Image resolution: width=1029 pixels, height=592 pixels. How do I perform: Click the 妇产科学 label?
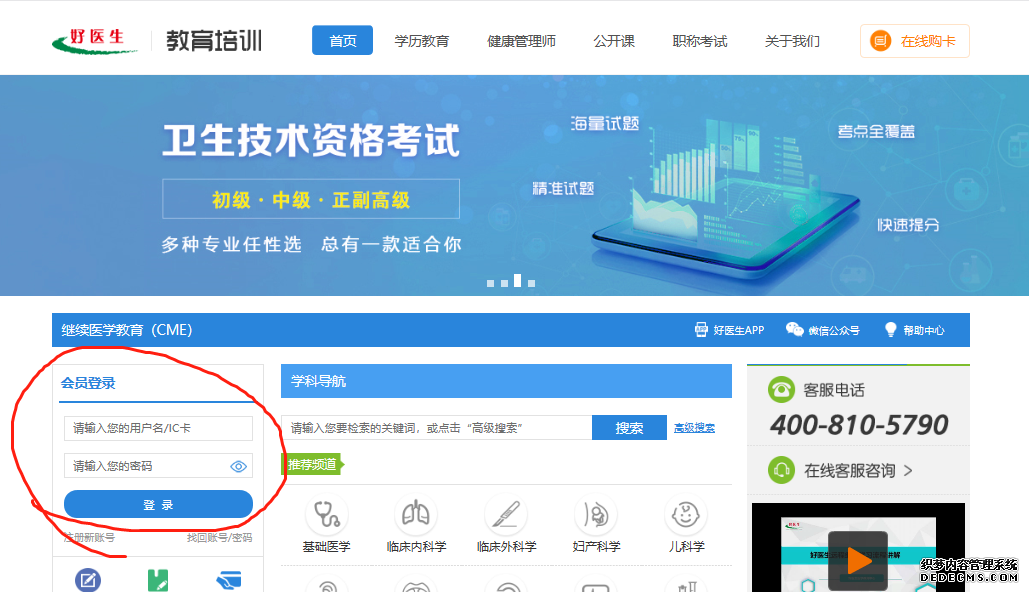click(596, 547)
